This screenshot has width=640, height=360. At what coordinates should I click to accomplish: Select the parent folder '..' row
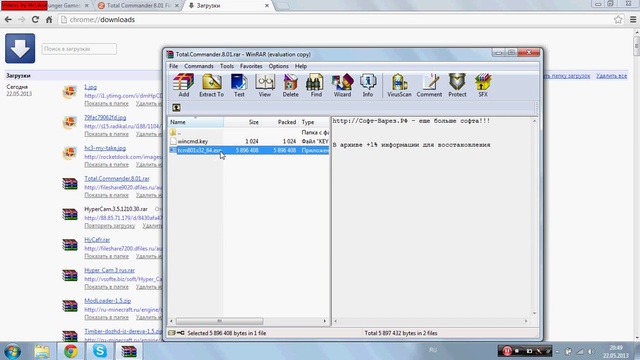coord(249,132)
